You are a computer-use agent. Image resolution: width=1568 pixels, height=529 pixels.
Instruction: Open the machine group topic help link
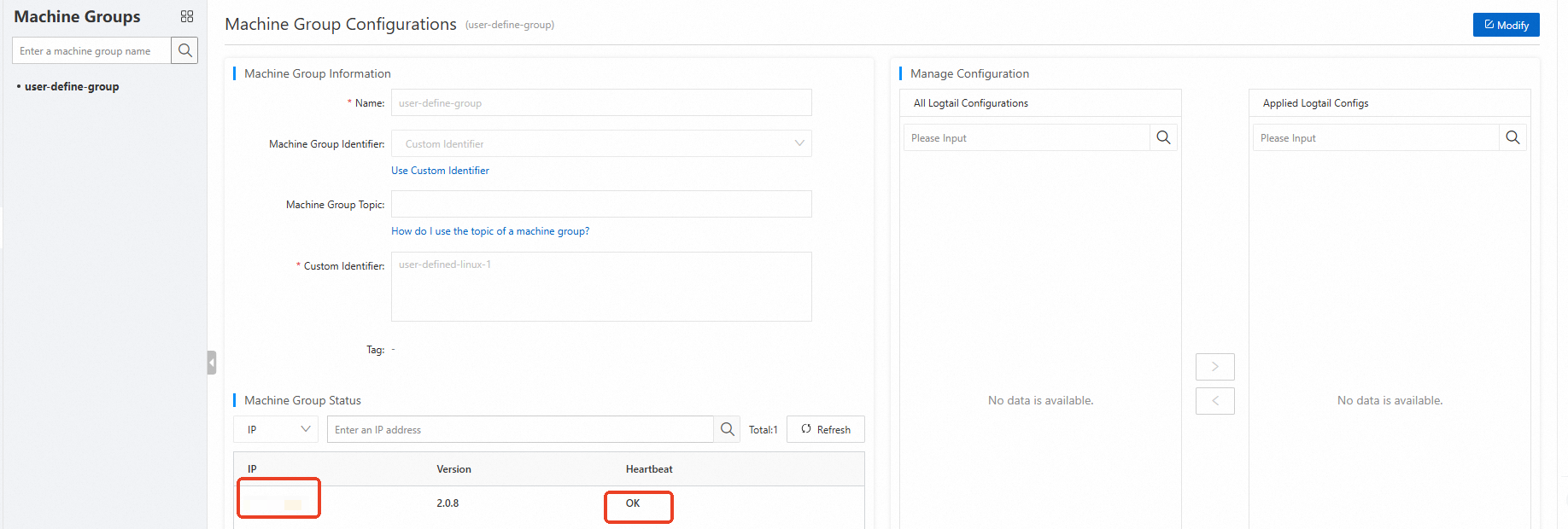coord(490,231)
